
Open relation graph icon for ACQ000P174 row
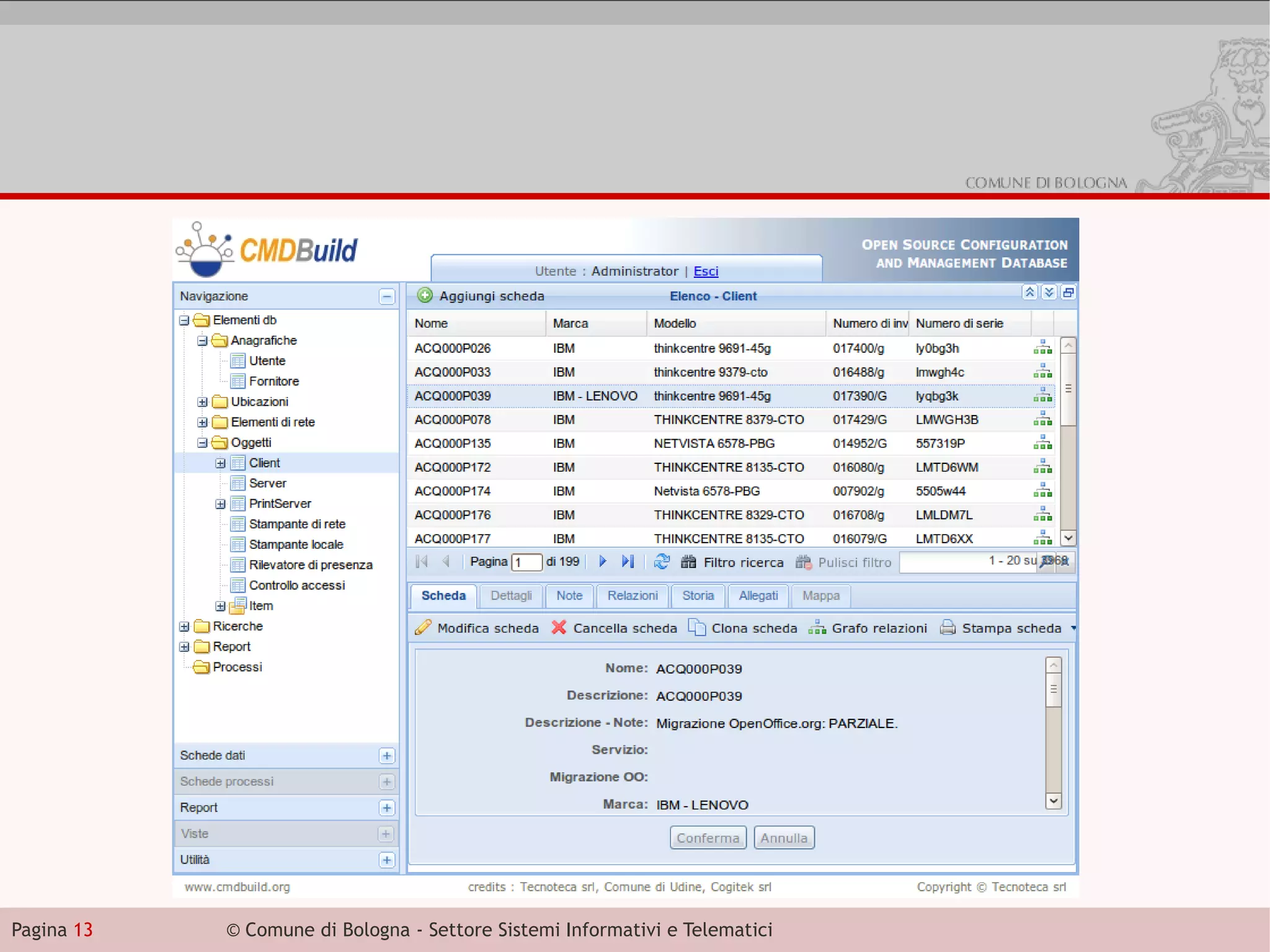pos(1042,491)
